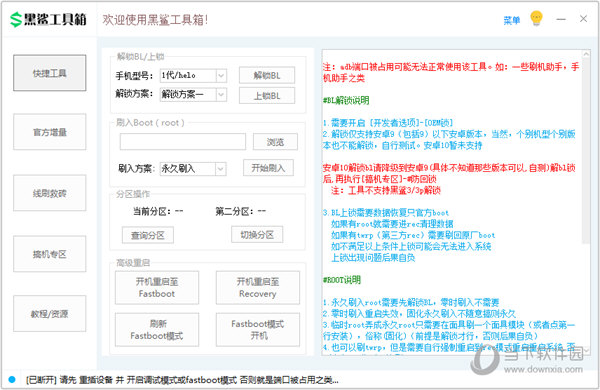Open the 解锁方案 dropdown
The height and width of the screenshot is (390, 600).
coord(193,94)
